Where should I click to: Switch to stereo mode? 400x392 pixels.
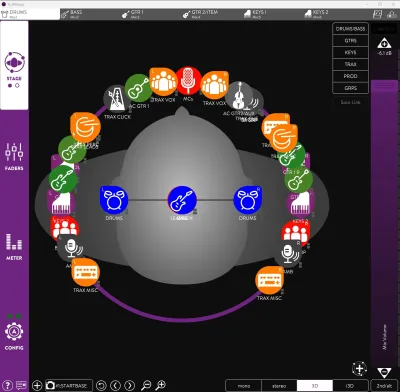coord(279,386)
